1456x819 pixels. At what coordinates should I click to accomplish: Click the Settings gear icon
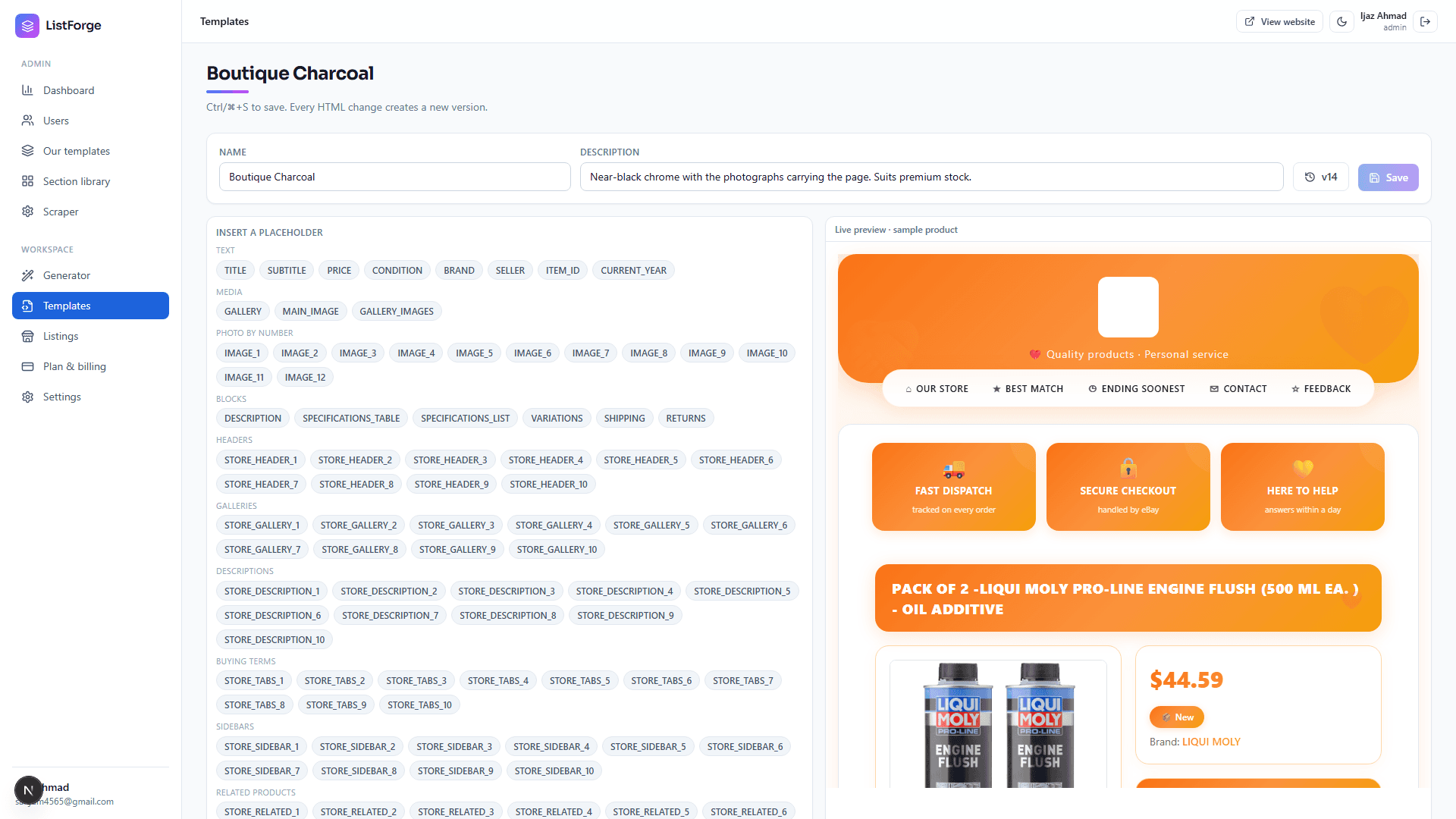coord(28,397)
